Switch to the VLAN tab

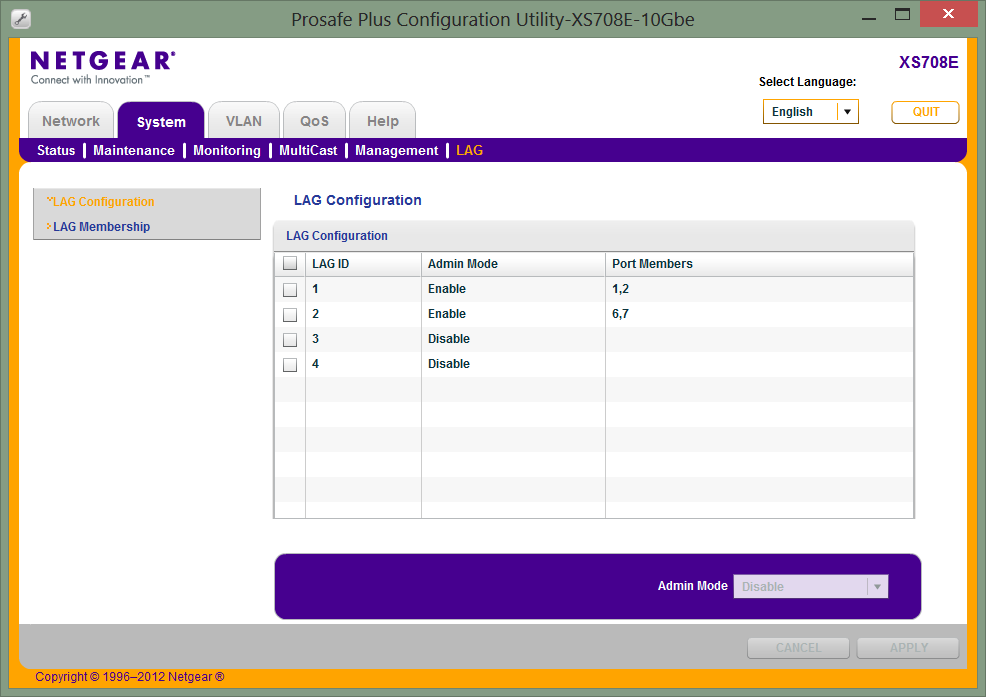point(244,120)
